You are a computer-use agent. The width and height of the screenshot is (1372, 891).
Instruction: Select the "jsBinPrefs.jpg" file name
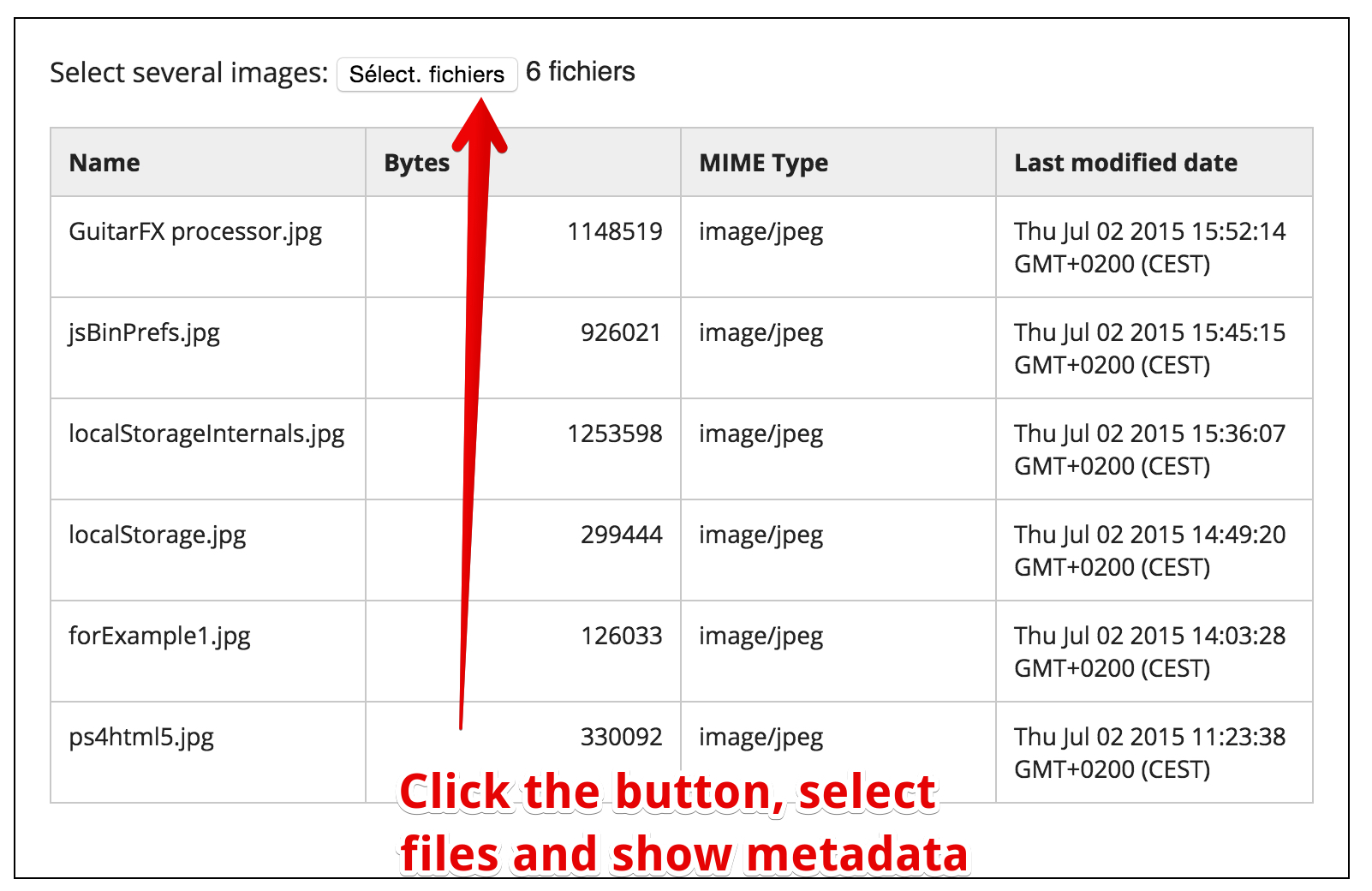[x=144, y=332]
